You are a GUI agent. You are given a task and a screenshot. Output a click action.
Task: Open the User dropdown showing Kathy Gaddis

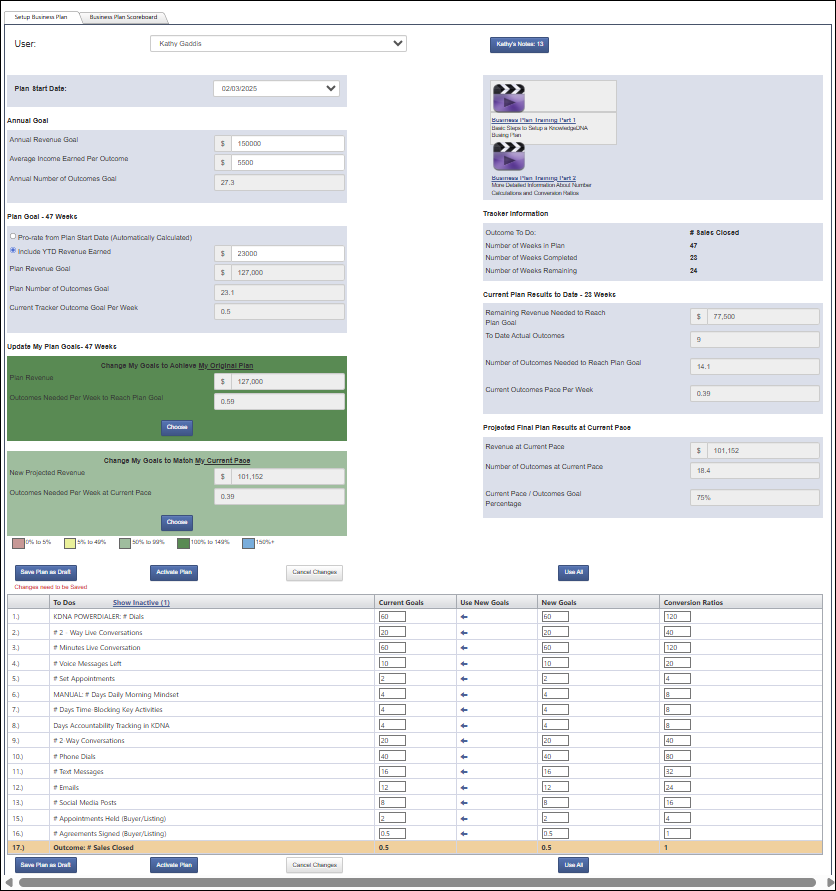pyautogui.click(x=278, y=44)
